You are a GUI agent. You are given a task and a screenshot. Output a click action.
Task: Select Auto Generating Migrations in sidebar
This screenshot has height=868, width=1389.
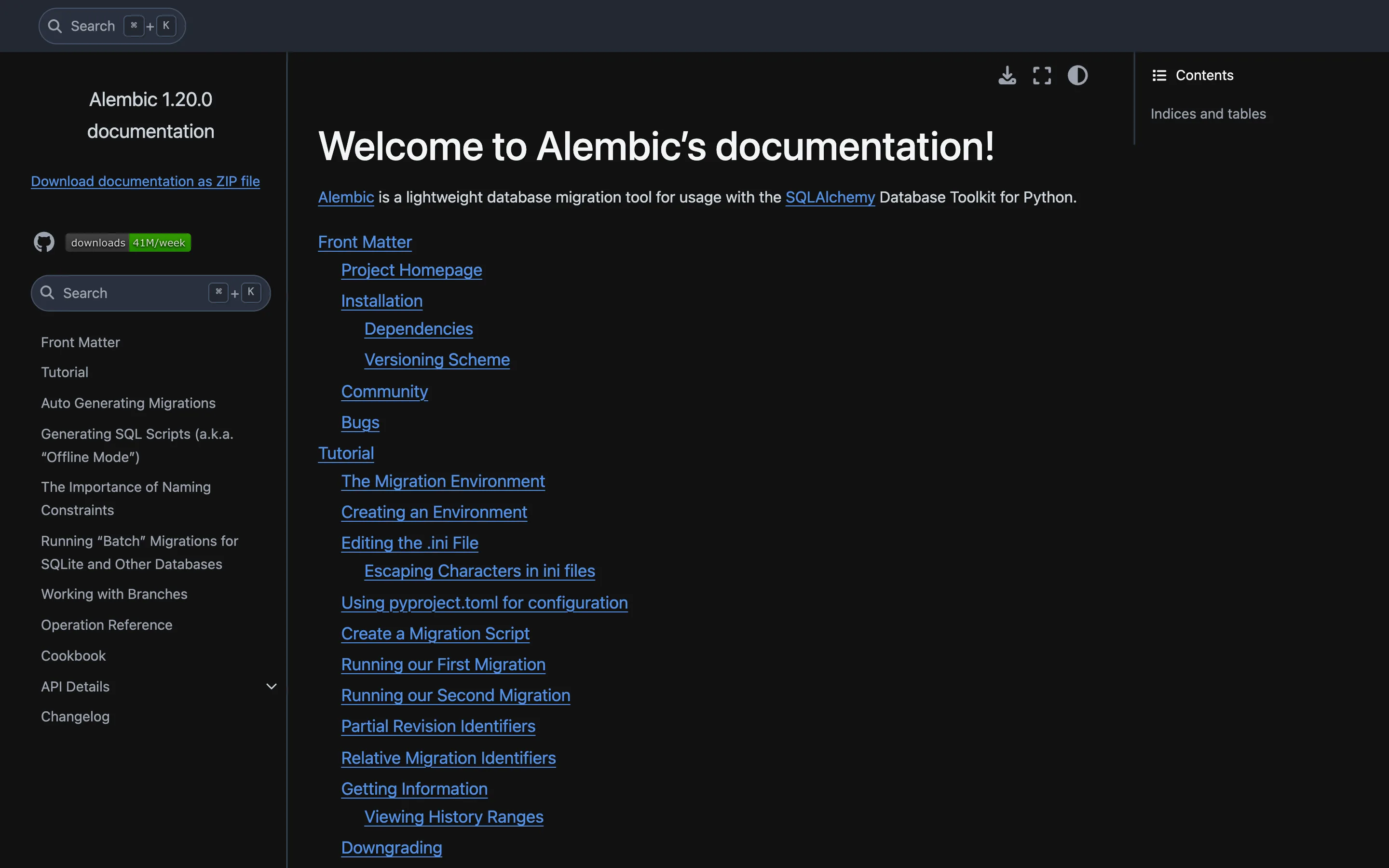128,403
